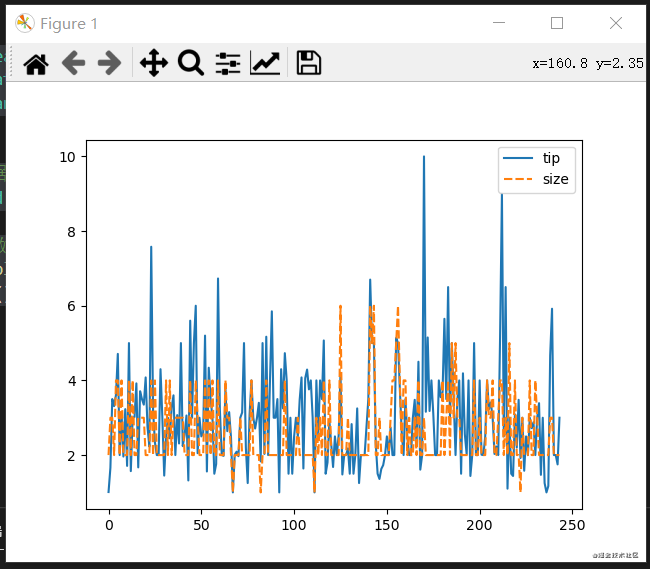Screen dimensions: 650x569
Task: Close the Figure 1 window
Action: pos(616,23)
